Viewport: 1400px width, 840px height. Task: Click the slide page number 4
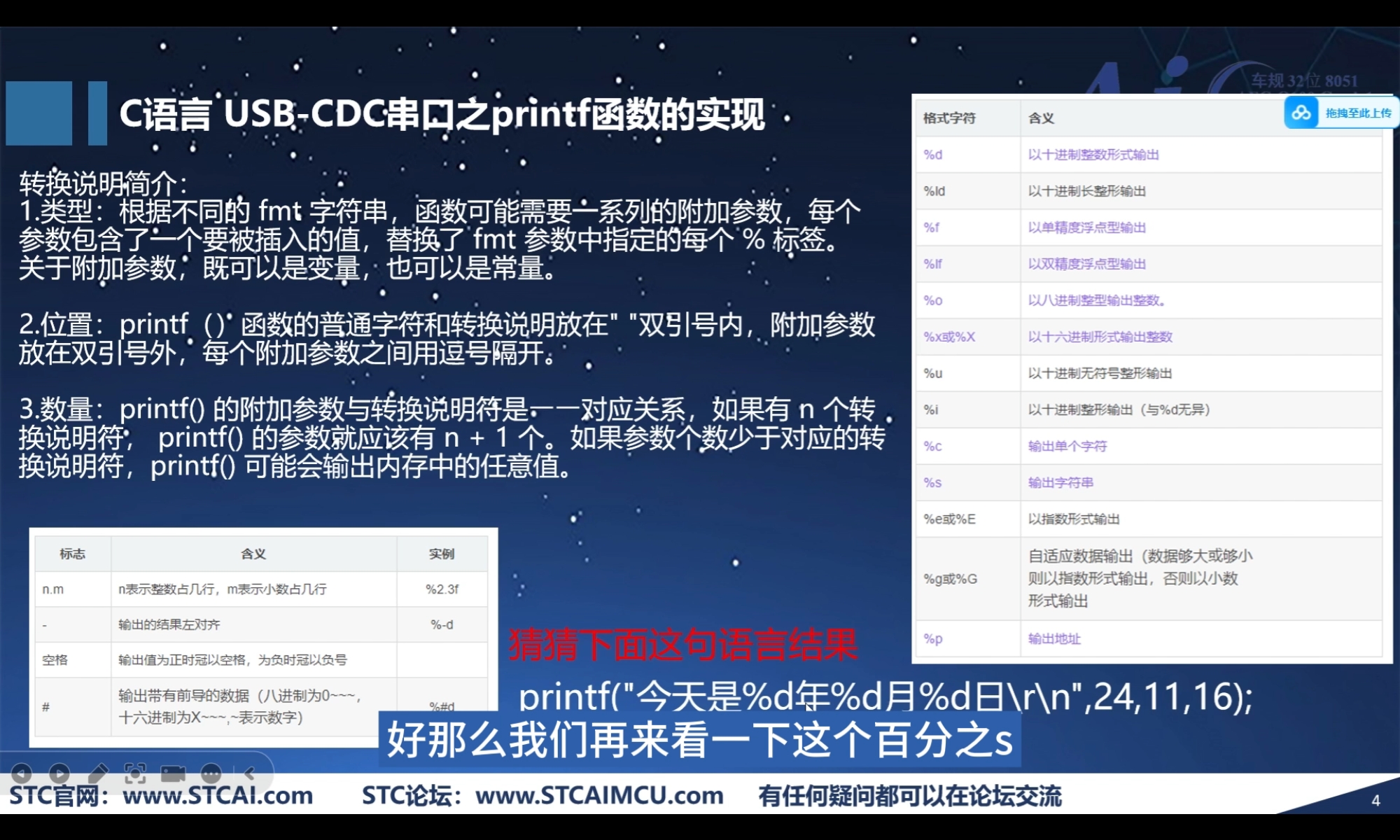point(1375,800)
